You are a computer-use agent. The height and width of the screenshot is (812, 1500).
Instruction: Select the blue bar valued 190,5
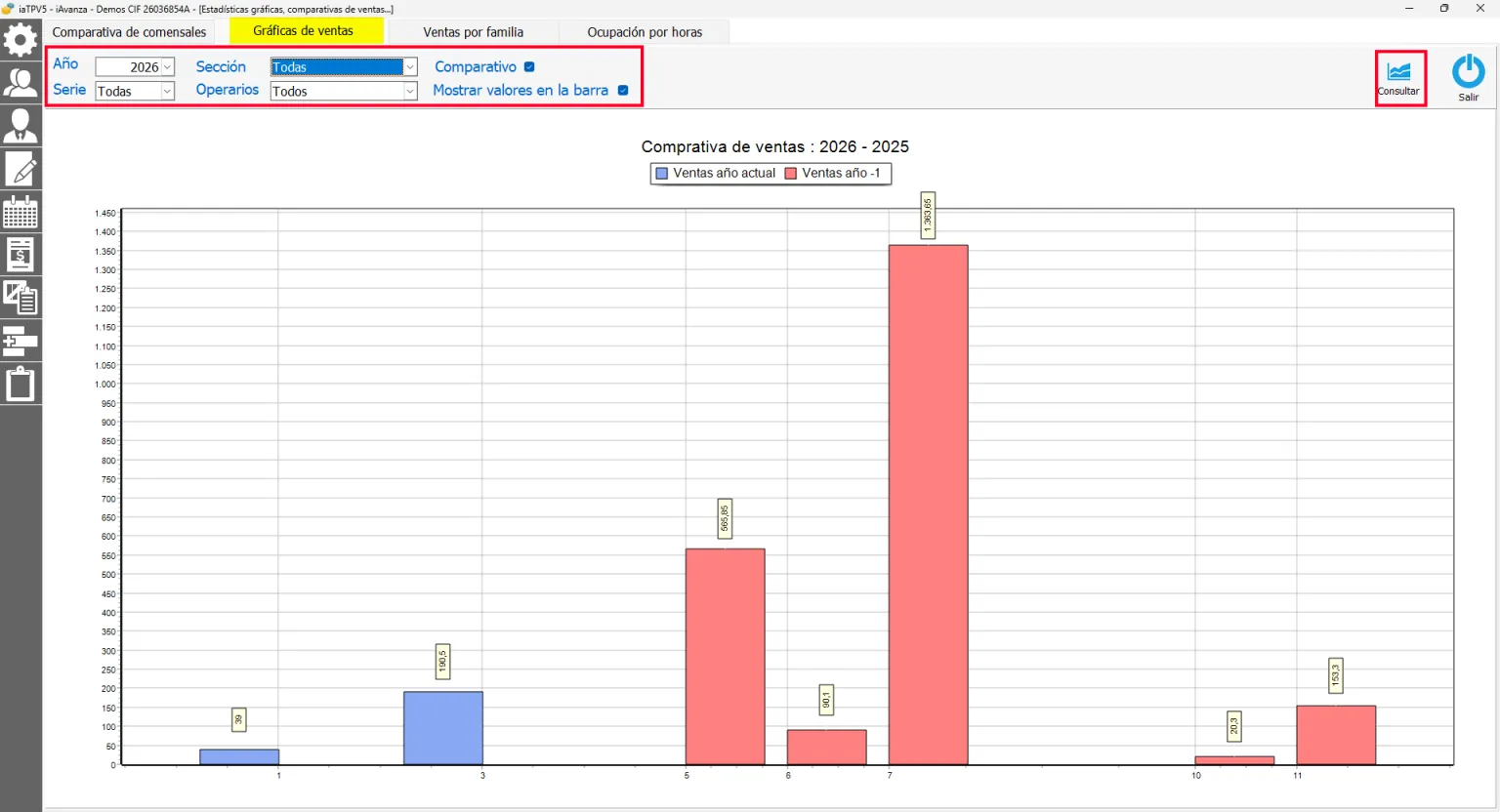click(x=443, y=728)
